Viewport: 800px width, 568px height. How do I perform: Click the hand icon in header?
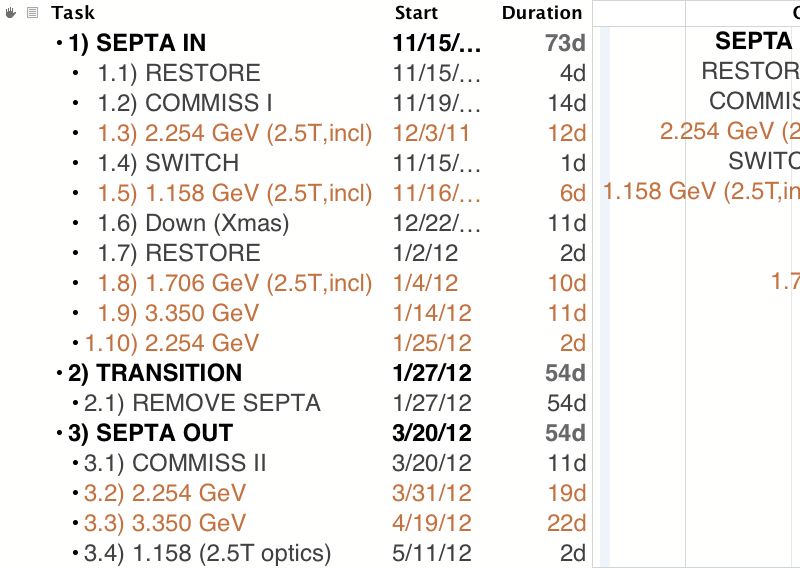(10, 13)
